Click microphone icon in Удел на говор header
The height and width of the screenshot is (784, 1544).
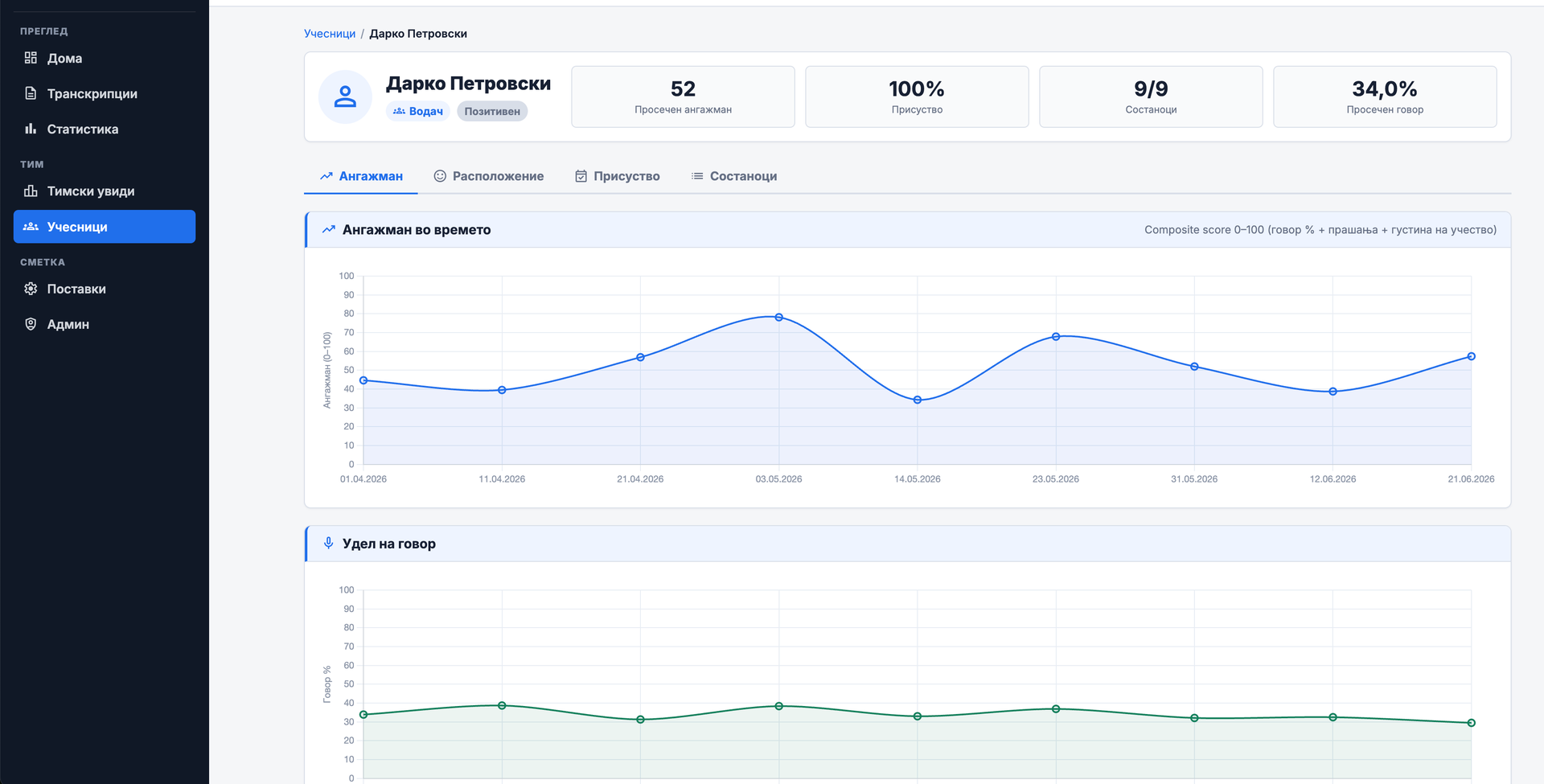coord(328,543)
